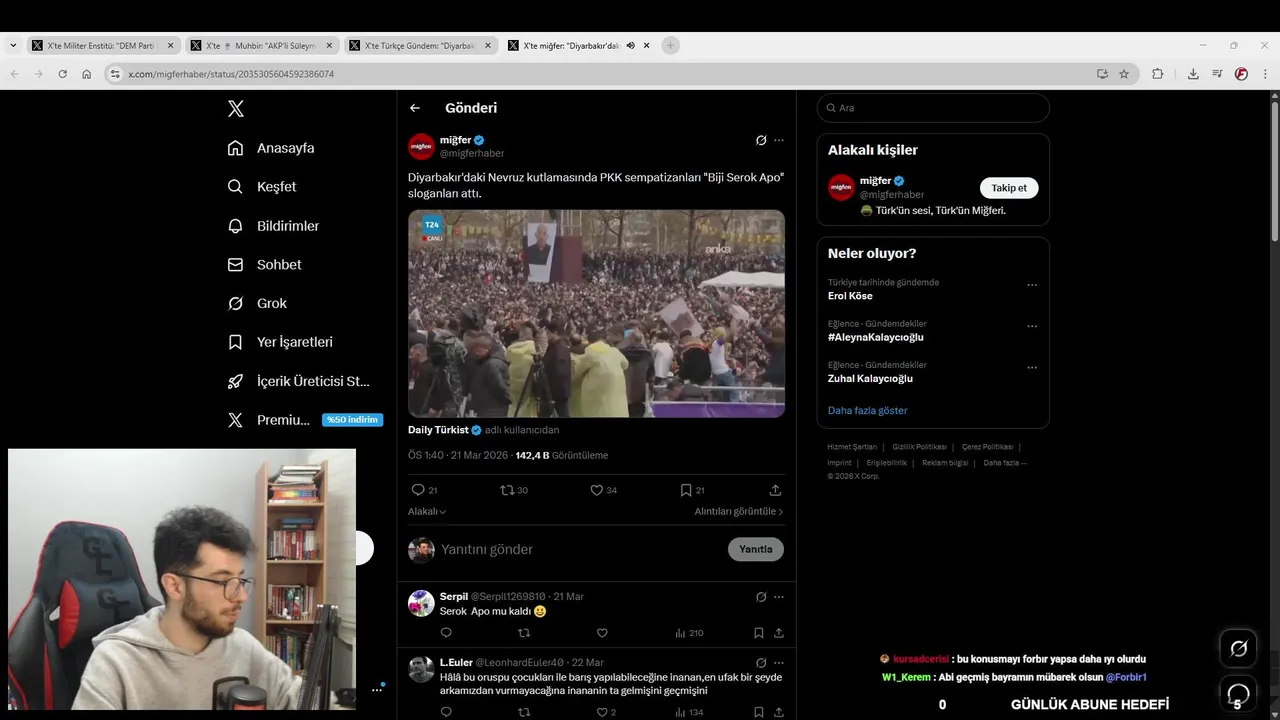This screenshot has height=720, width=1280.
Task: Open Erol Köse trending topic
Action: [850, 296]
